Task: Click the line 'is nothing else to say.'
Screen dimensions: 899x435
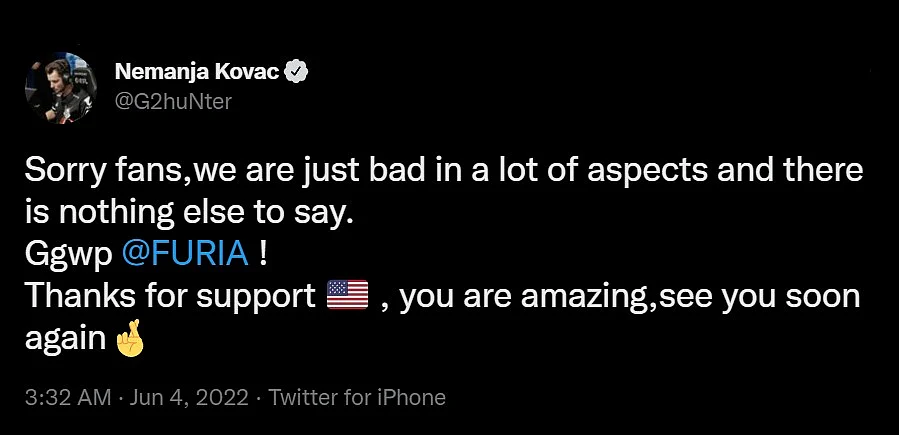Action: [x=187, y=213]
